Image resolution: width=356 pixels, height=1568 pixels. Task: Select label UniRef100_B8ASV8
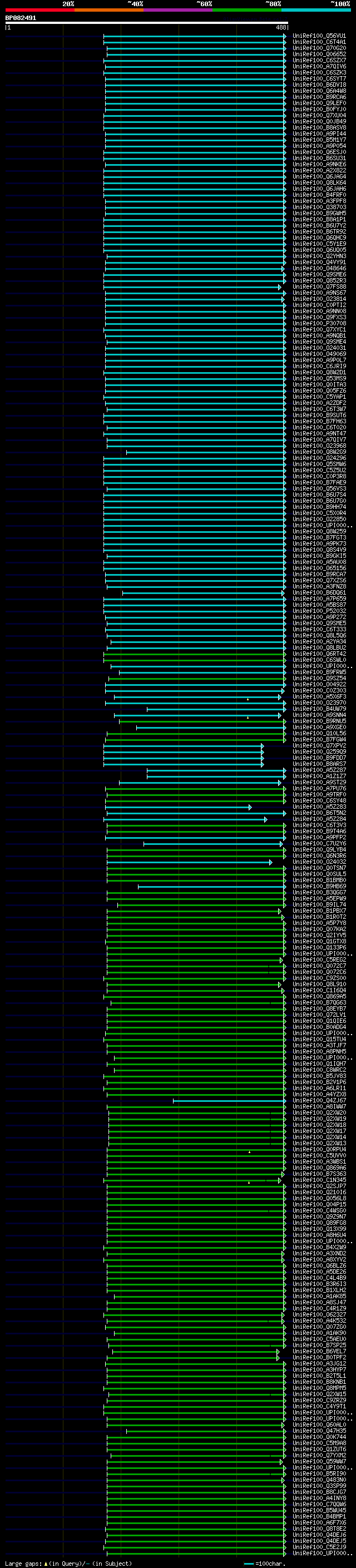pos(319,127)
